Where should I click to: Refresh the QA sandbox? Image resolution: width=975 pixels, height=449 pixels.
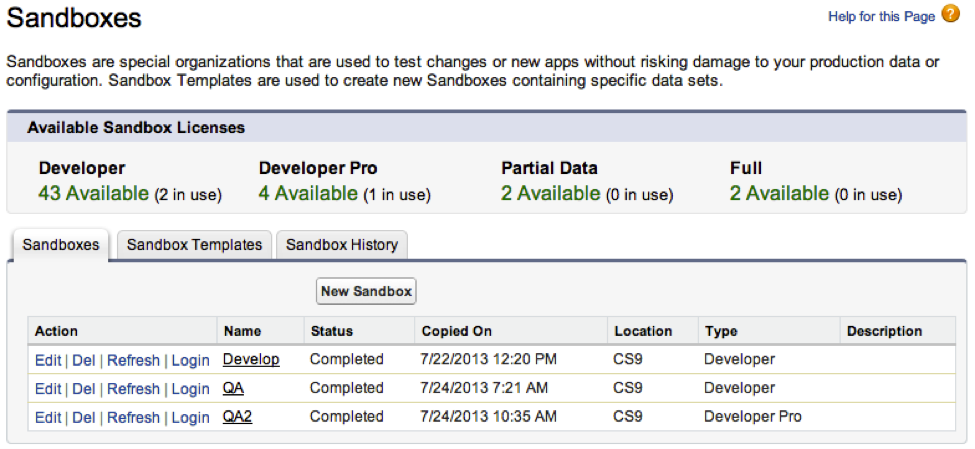[x=133, y=389]
